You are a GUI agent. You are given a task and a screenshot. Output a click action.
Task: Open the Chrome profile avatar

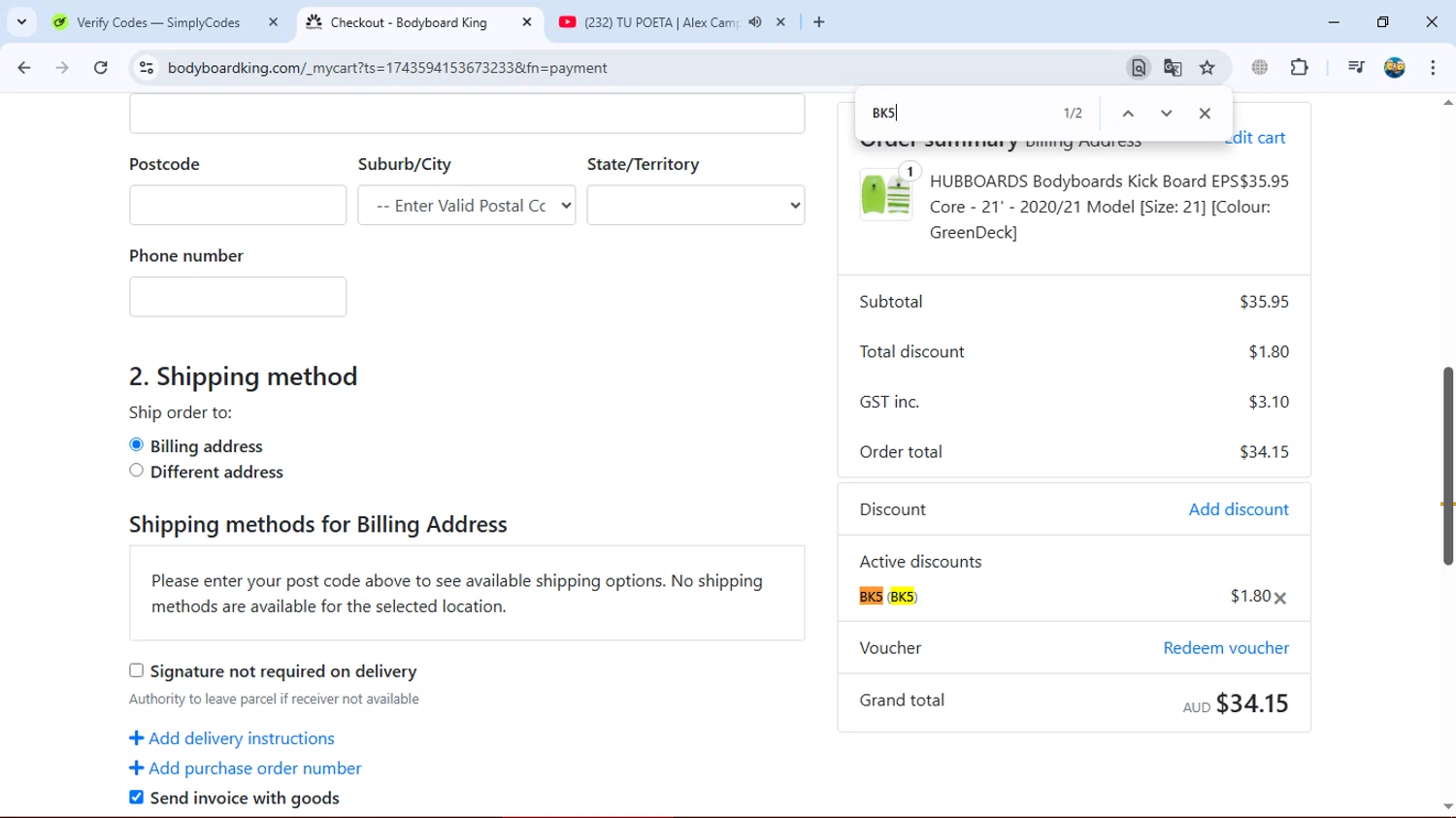pyautogui.click(x=1395, y=68)
